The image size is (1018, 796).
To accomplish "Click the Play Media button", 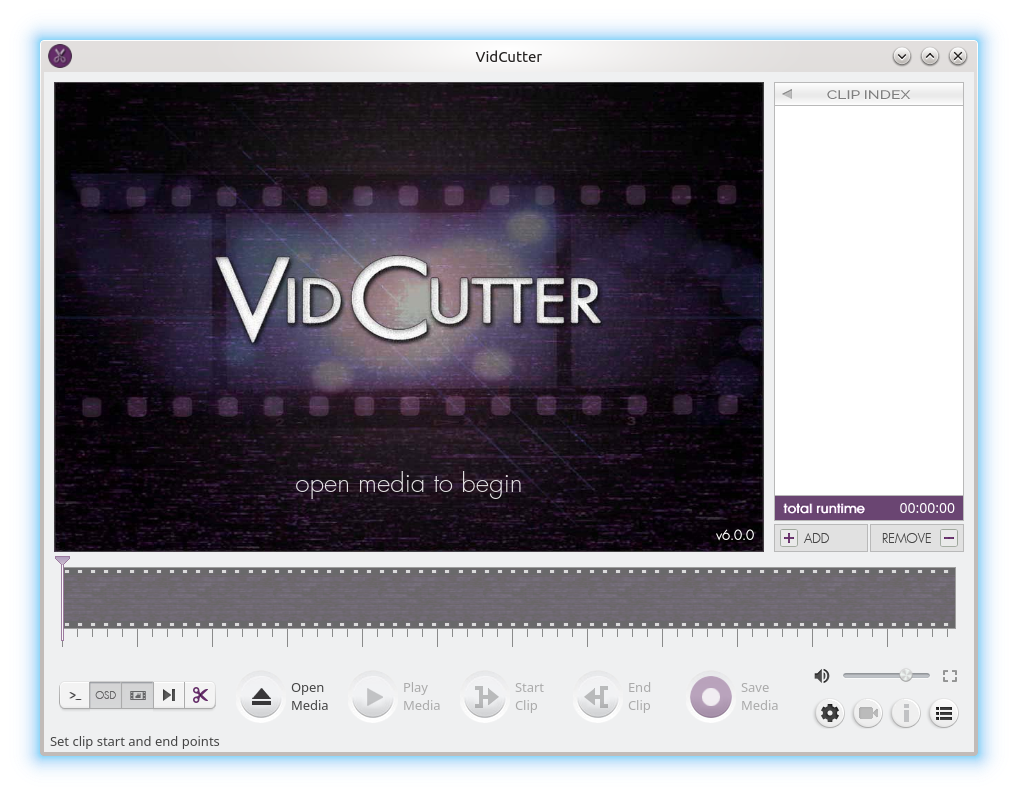I will pyautogui.click(x=373, y=697).
